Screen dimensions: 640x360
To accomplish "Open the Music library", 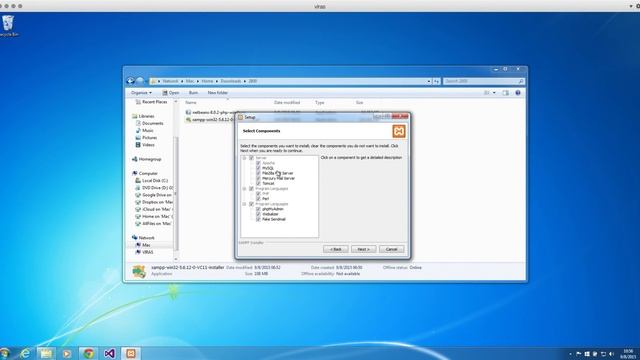I will tap(144, 131).
